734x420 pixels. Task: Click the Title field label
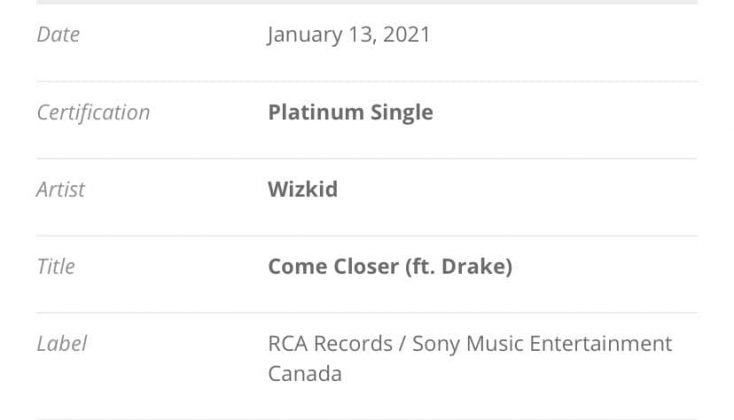(56, 267)
